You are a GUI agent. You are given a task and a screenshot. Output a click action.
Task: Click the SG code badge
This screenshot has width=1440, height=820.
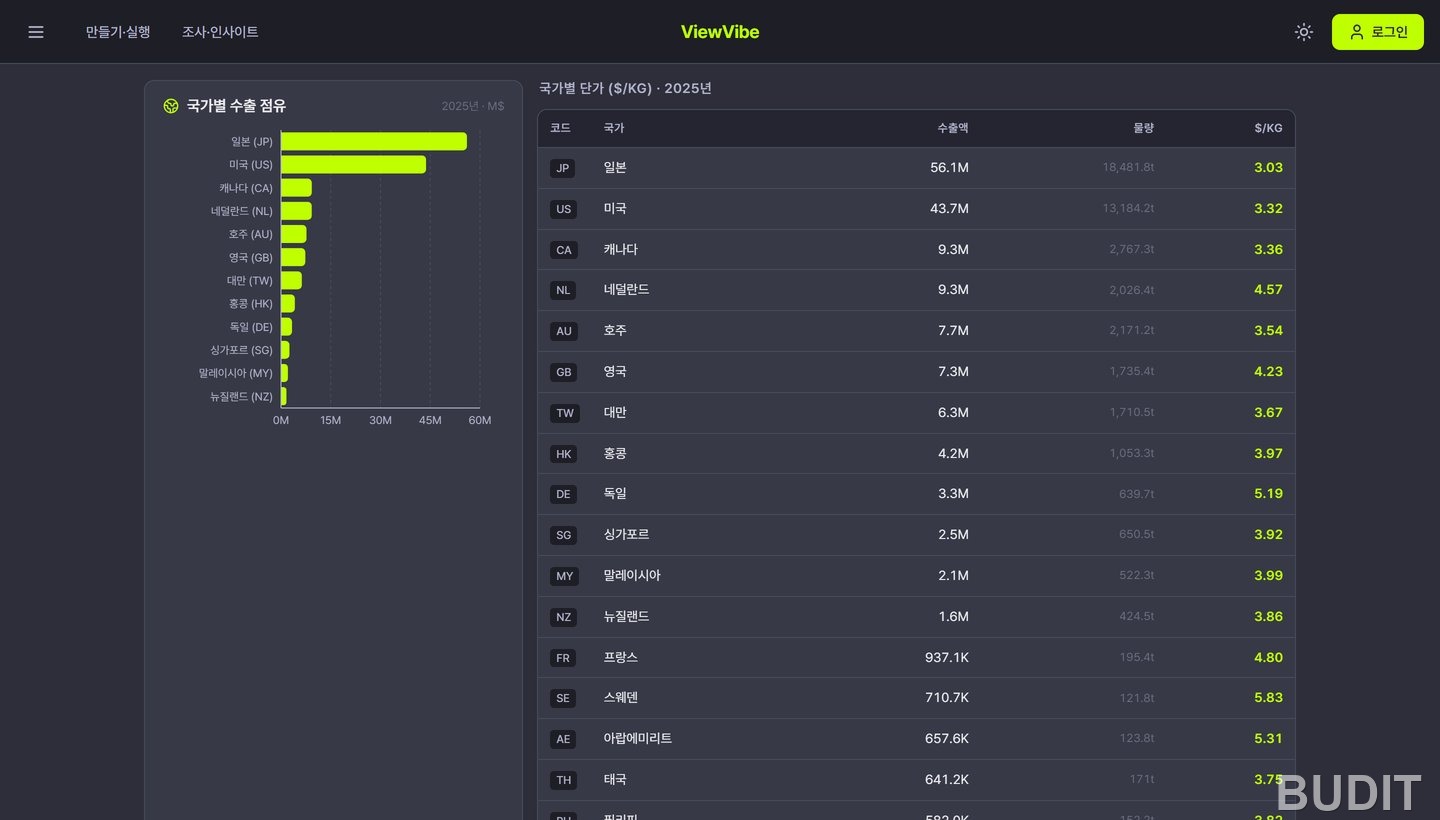(564, 535)
